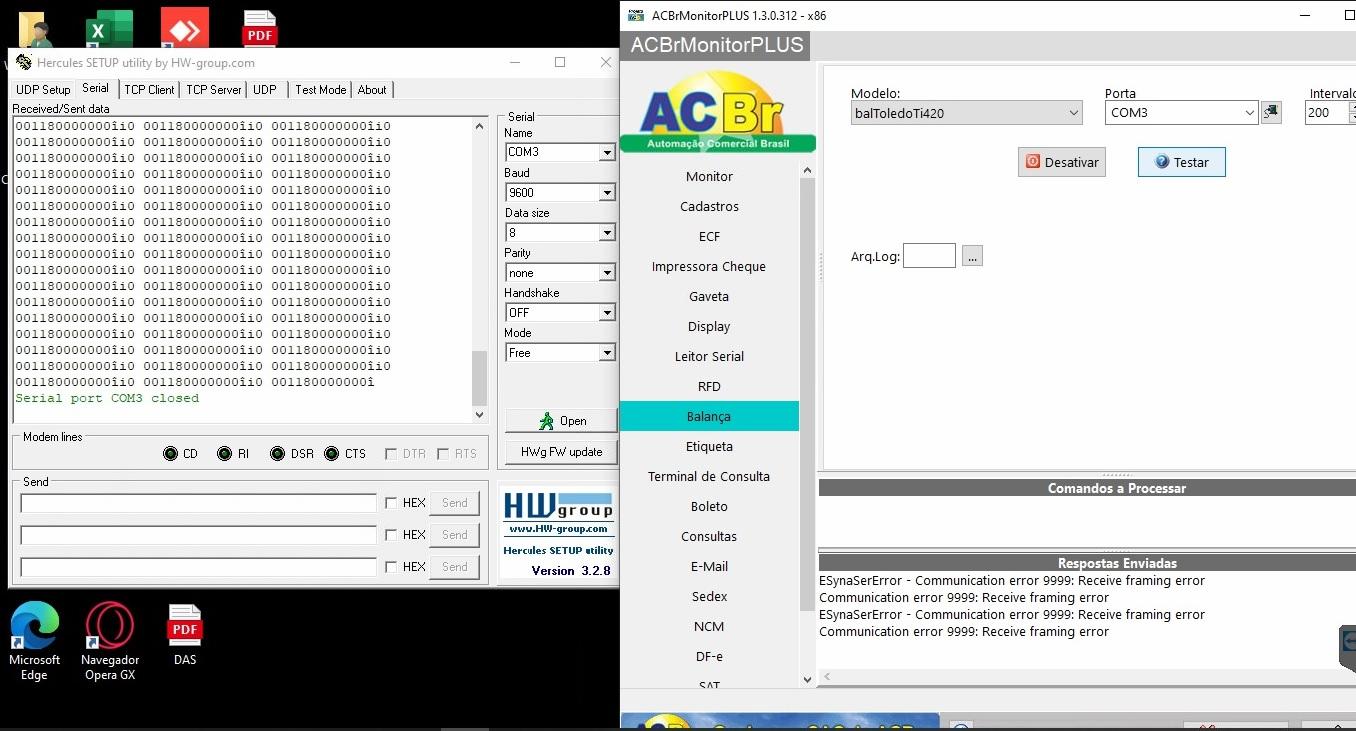Select Monitor in ACBr sidebar
The height and width of the screenshot is (731, 1356).
[x=709, y=176]
